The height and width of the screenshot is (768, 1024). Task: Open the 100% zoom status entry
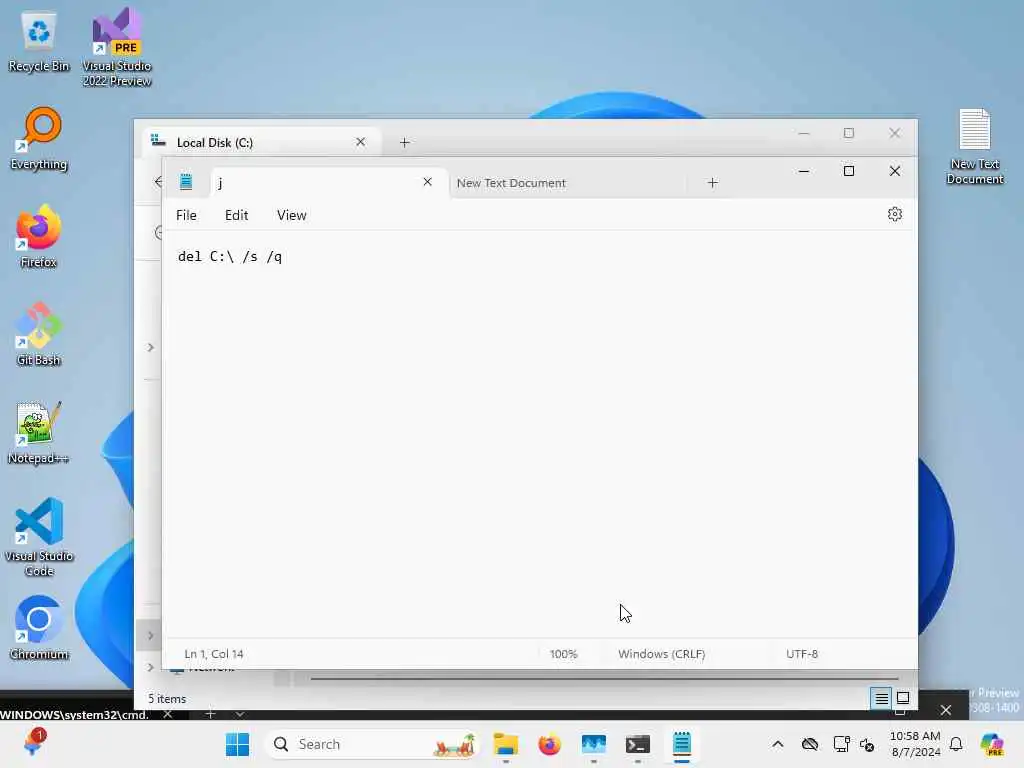(x=564, y=654)
